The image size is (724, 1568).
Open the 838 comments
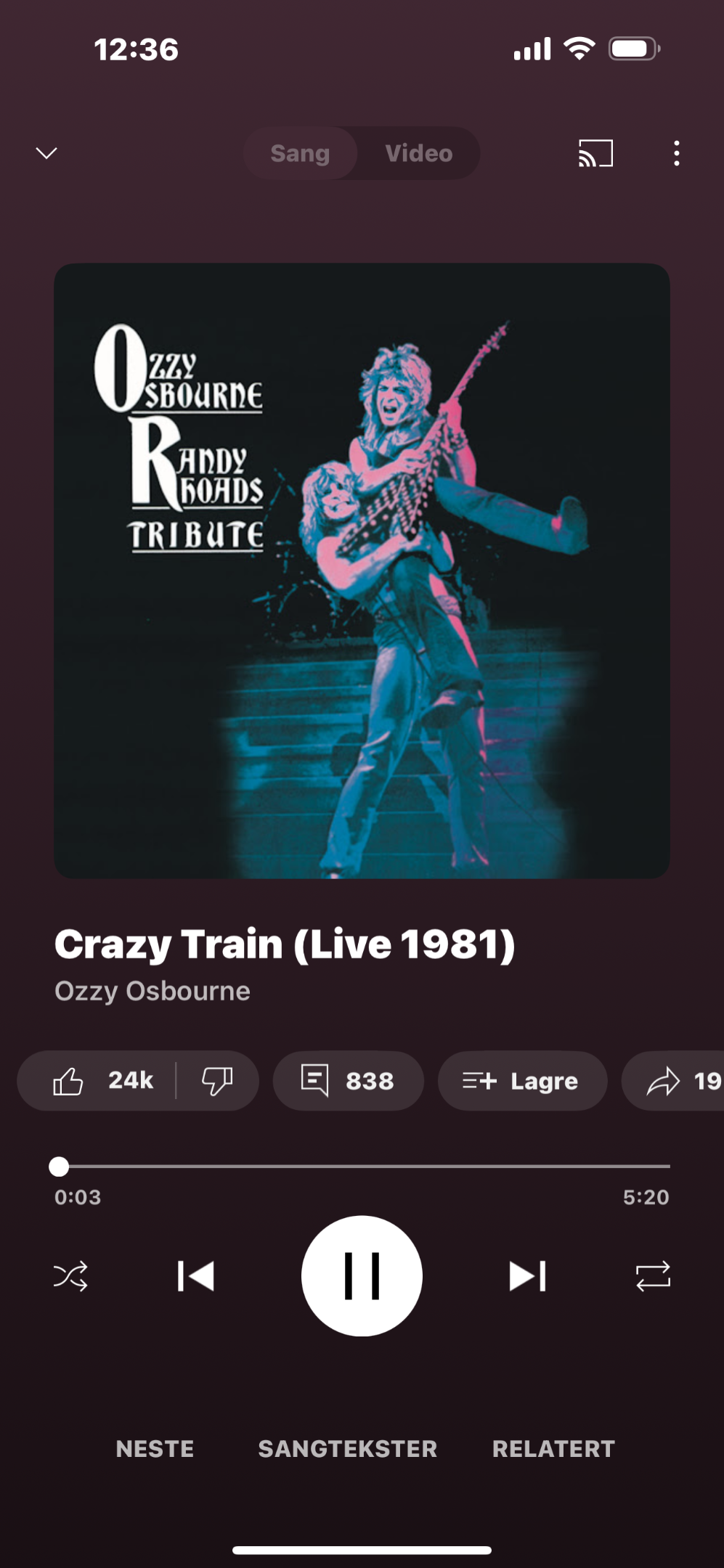click(x=348, y=1081)
